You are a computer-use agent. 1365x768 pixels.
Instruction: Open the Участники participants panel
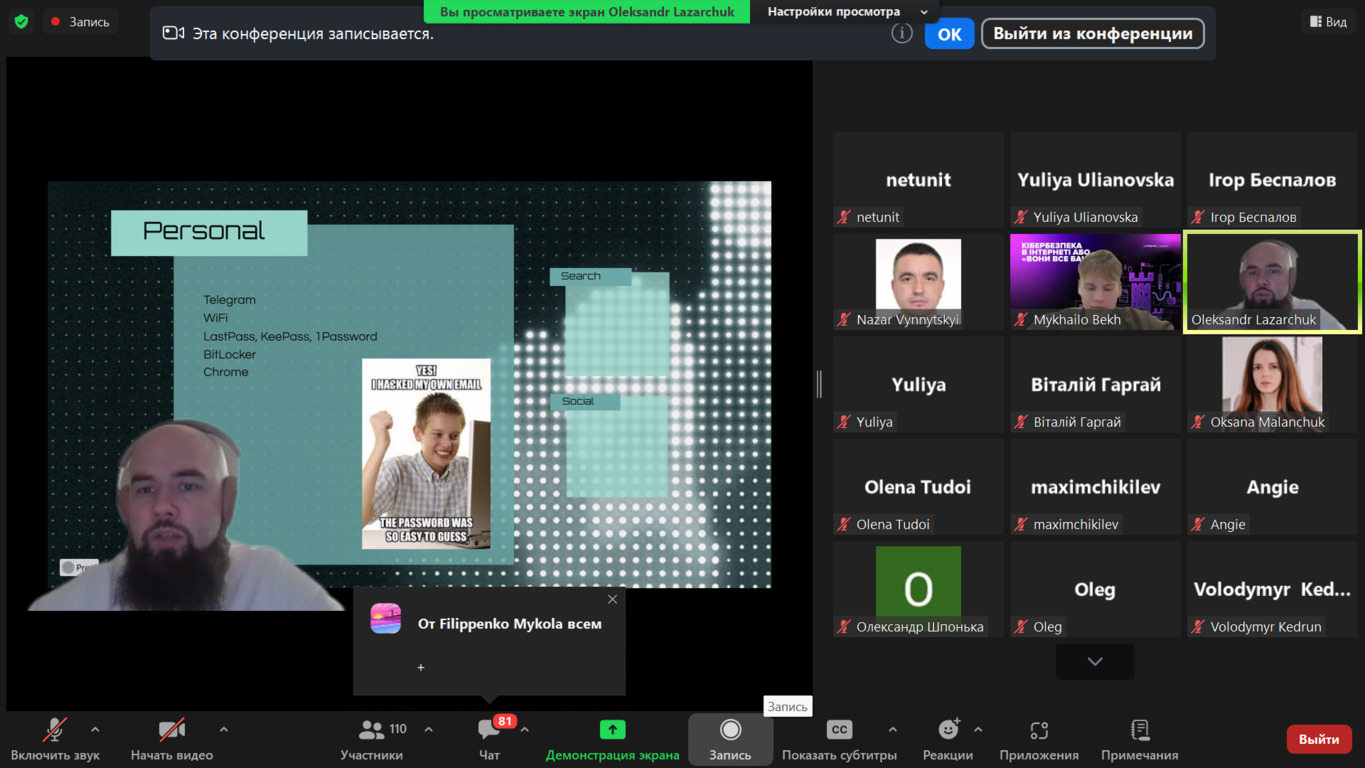coord(371,739)
